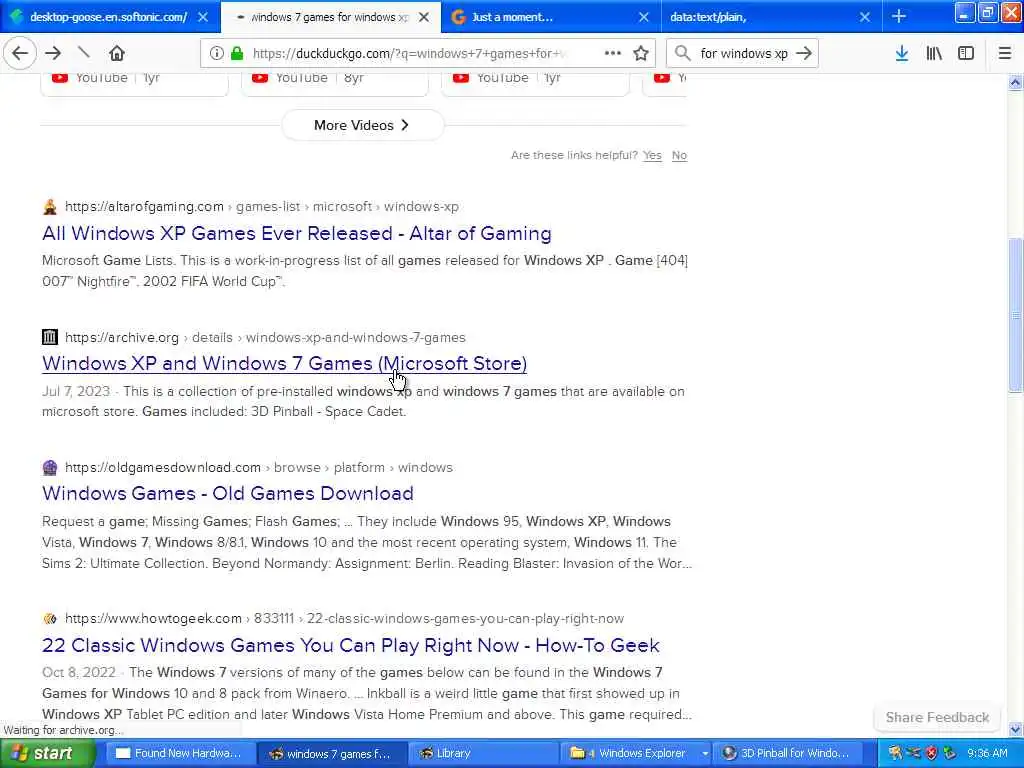The height and width of the screenshot is (768, 1024).
Task: Click the 9:36 AM taskbar clock
Action: click(987, 754)
